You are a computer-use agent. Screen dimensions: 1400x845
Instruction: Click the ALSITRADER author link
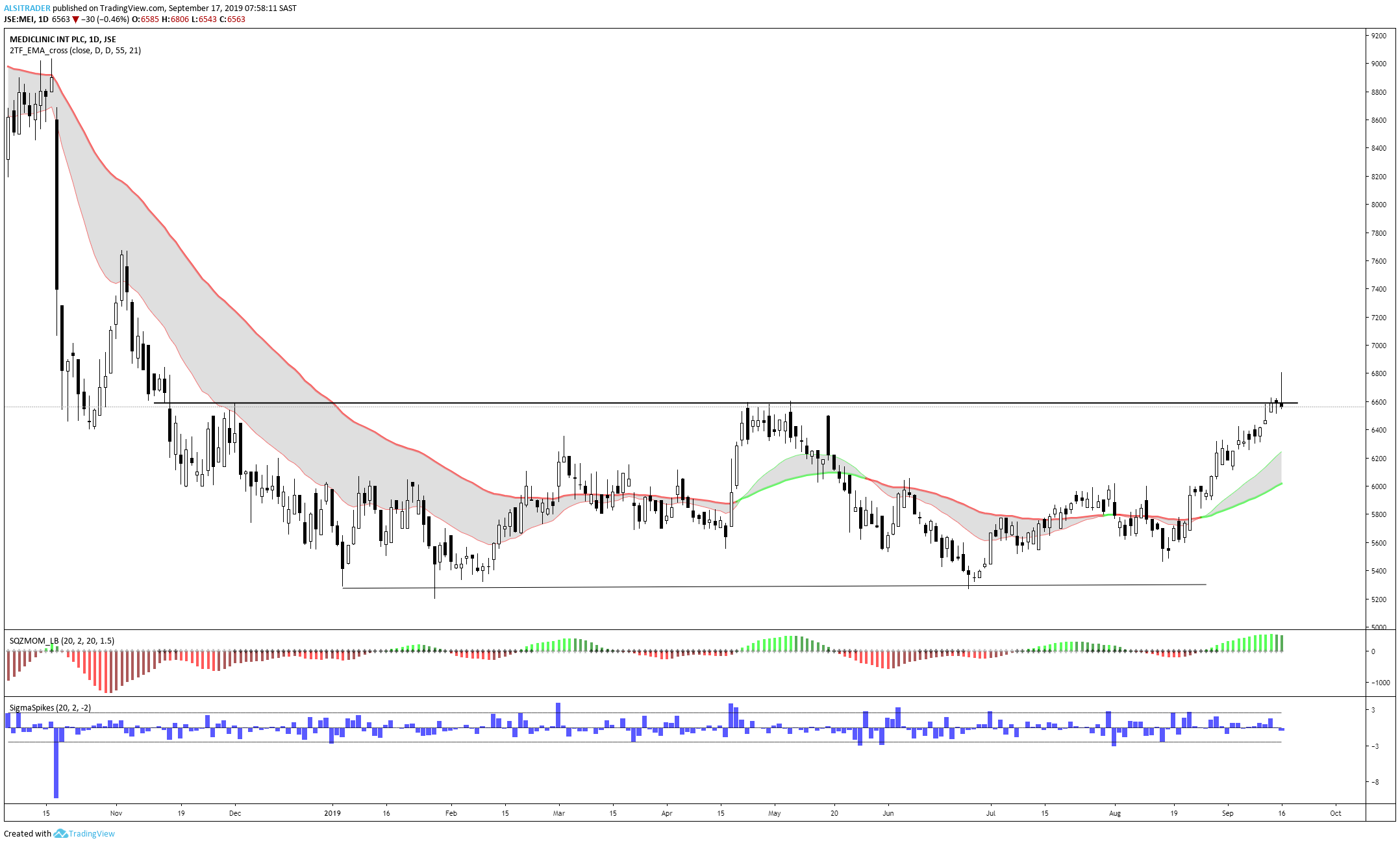27,8
